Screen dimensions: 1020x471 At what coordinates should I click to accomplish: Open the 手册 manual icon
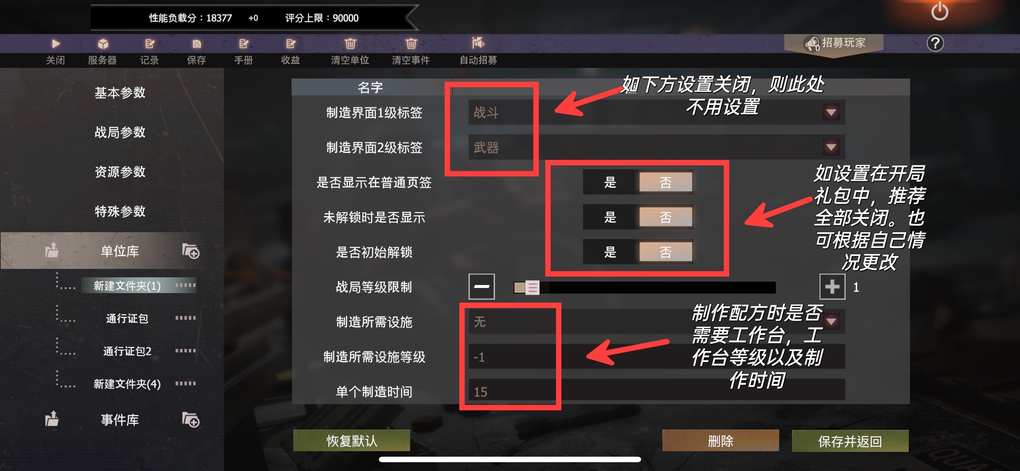[243, 44]
